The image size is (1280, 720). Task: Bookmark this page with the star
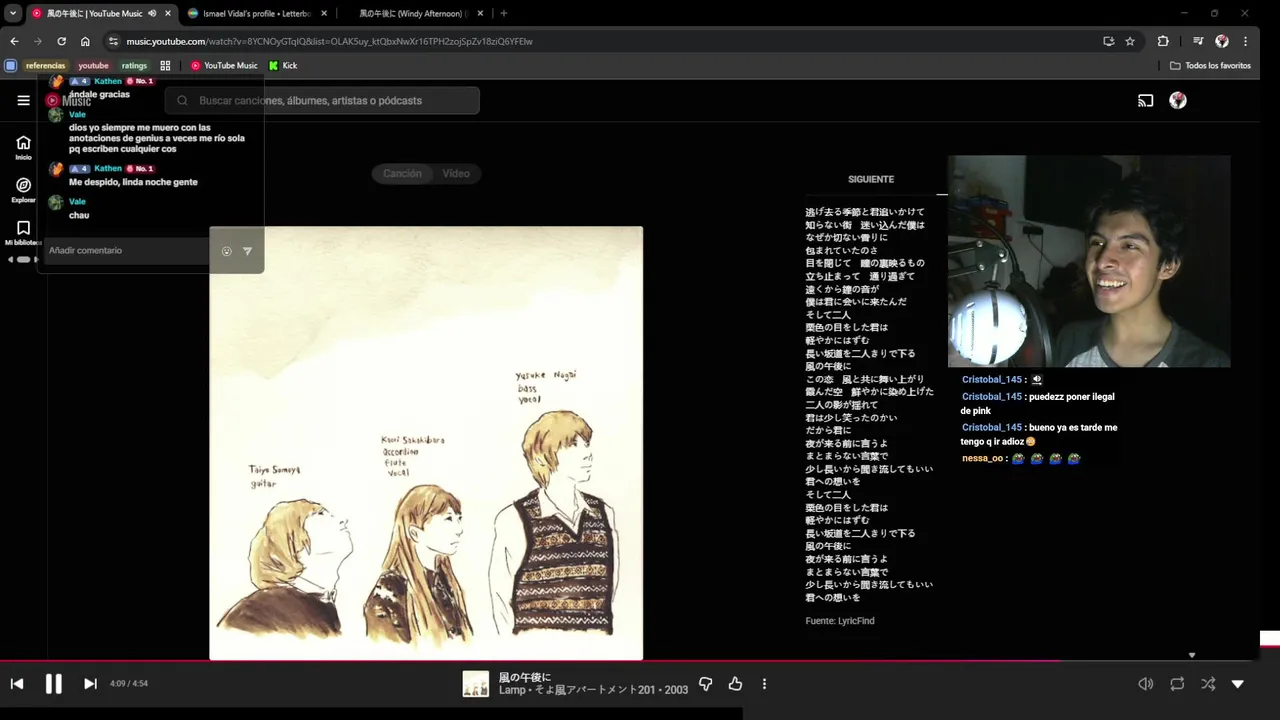click(x=1130, y=41)
